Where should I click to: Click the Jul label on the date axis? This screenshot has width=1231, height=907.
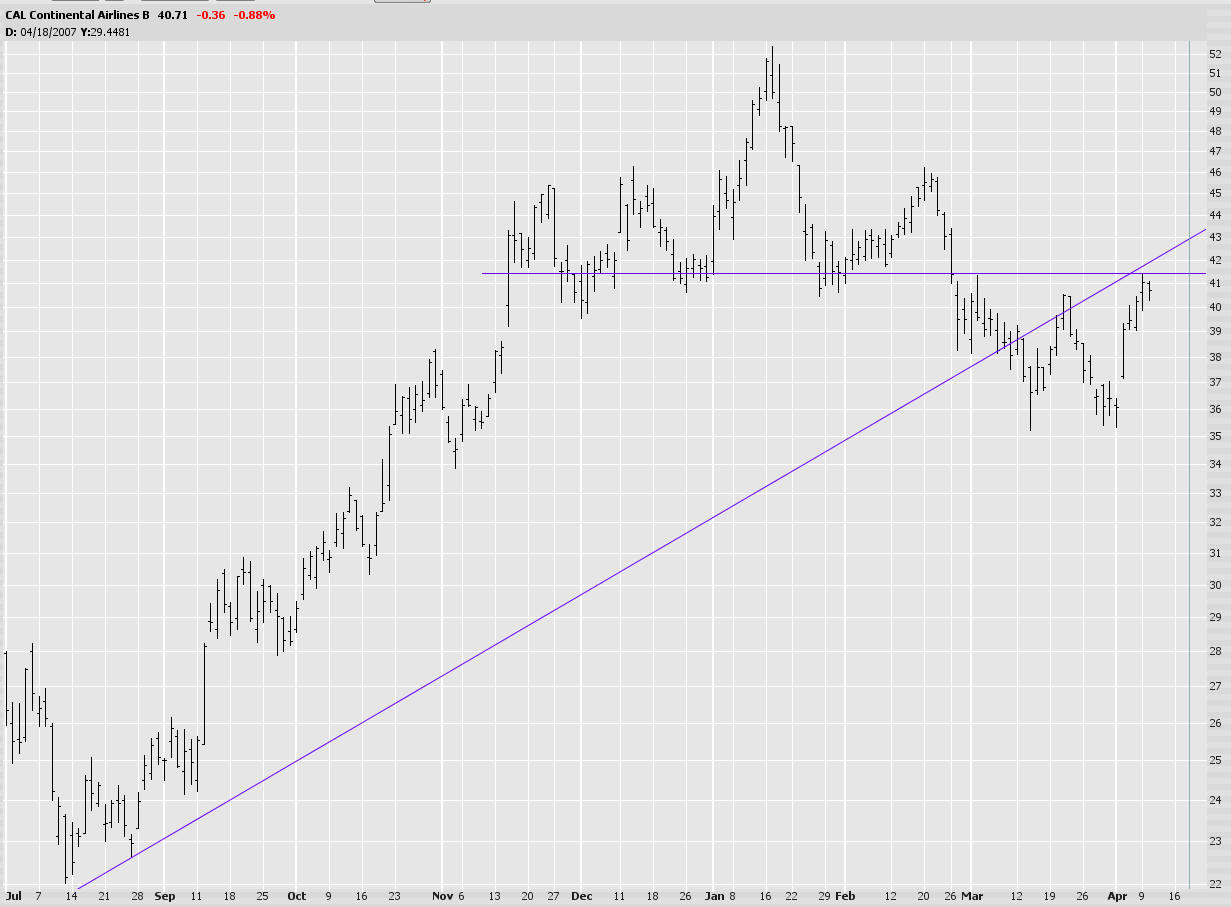click(14, 896)
